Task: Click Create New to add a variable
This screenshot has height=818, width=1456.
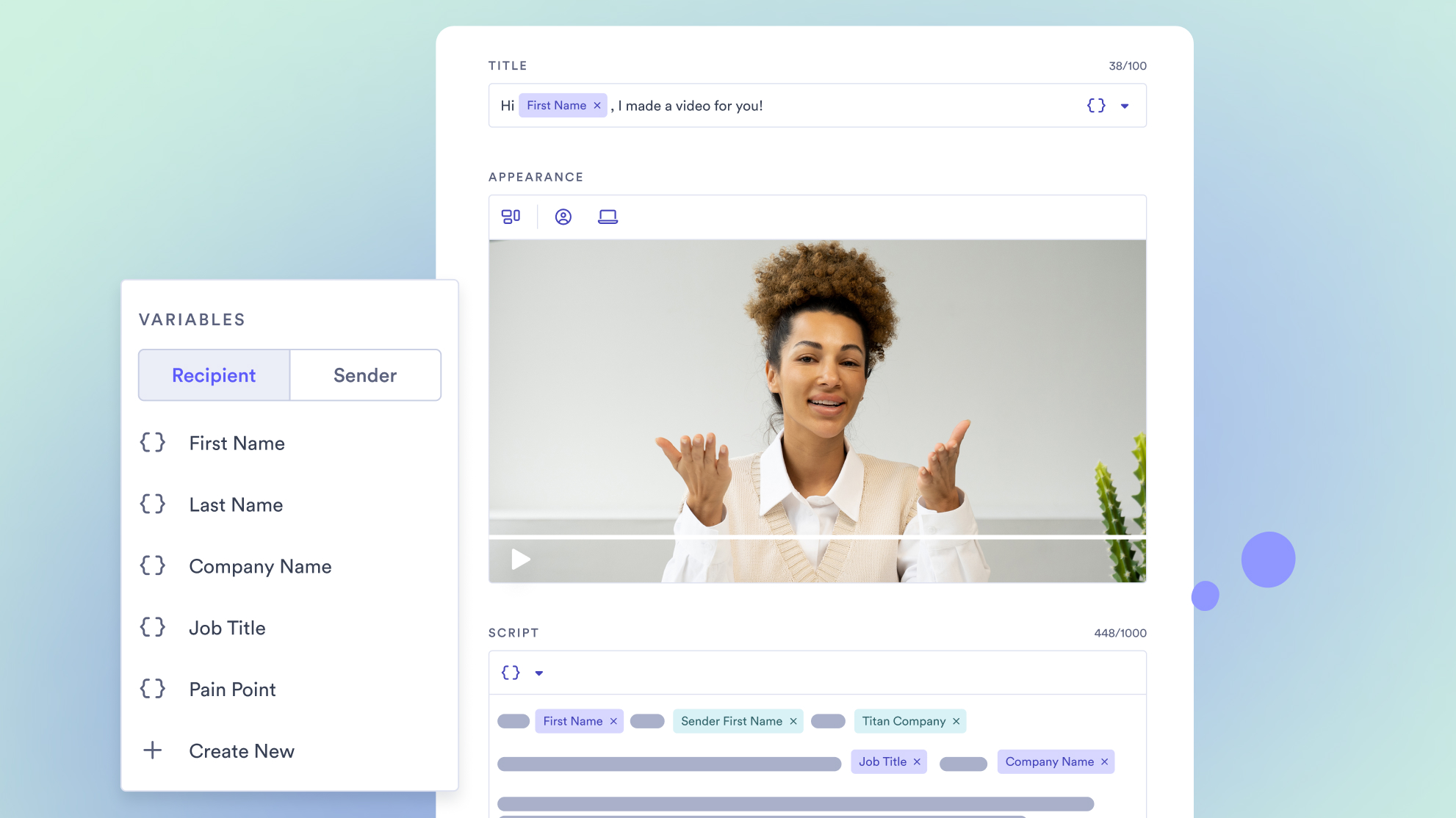Action: click(x=241, y=750)
